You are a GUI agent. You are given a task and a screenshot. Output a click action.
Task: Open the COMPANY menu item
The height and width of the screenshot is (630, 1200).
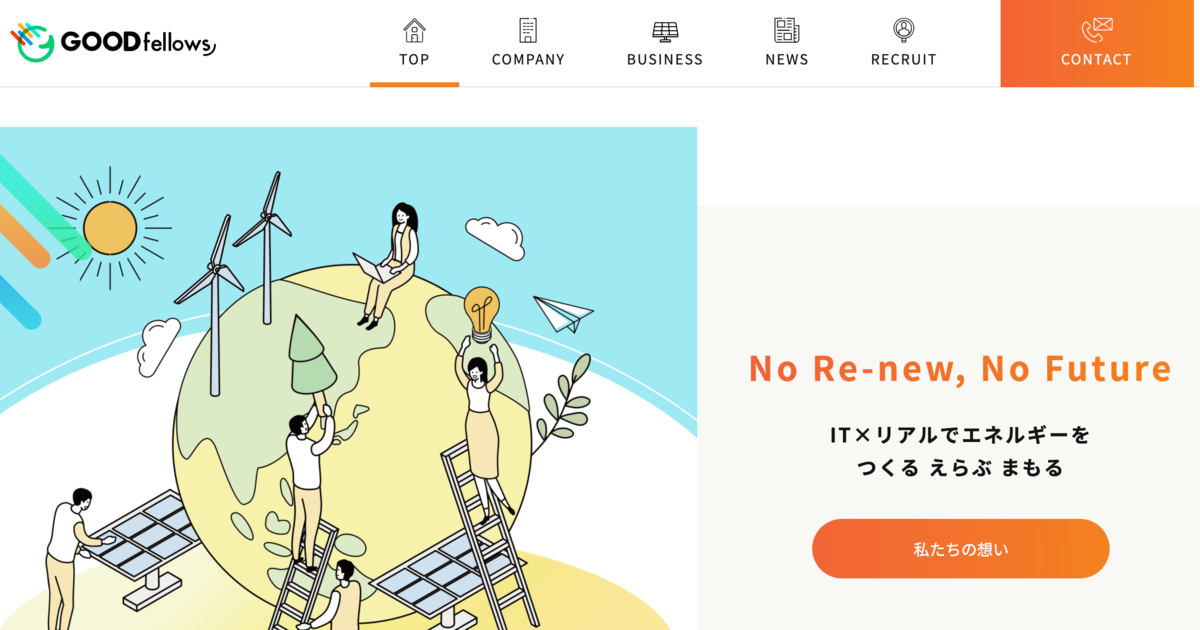[x=528, y=44]
